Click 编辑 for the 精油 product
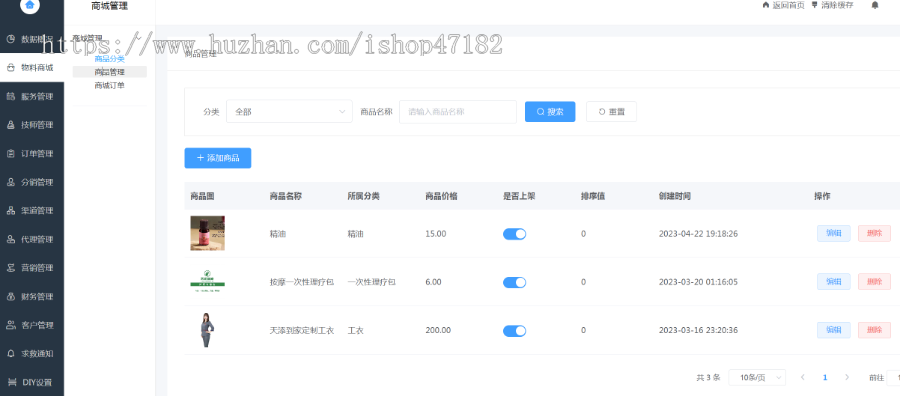Image resolution: width=900 pixels, height=396 pixels. click(x=833, y=233)
